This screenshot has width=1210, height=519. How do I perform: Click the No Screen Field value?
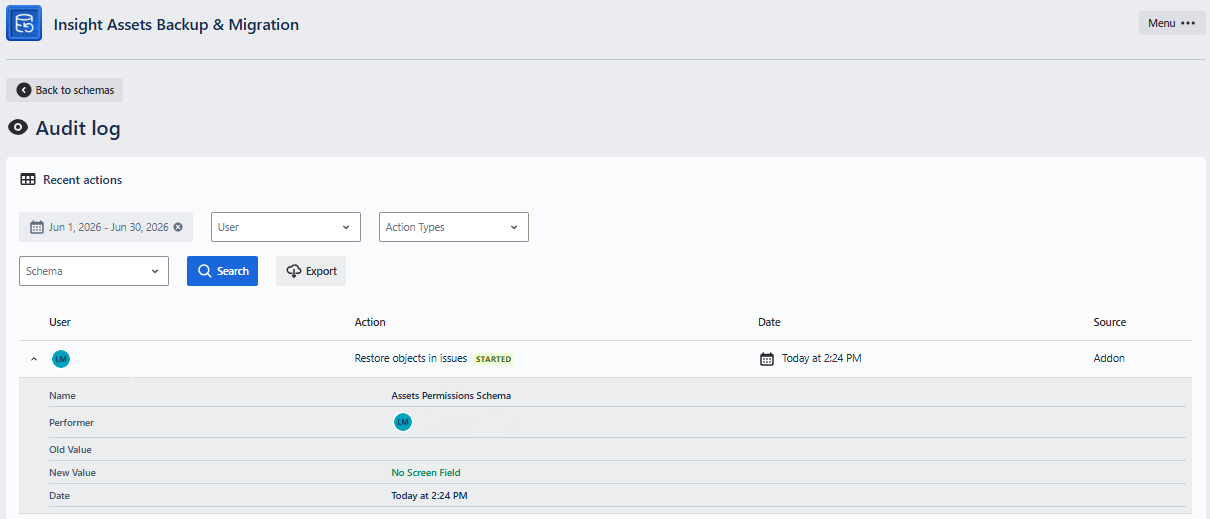(x=426, y=473)
